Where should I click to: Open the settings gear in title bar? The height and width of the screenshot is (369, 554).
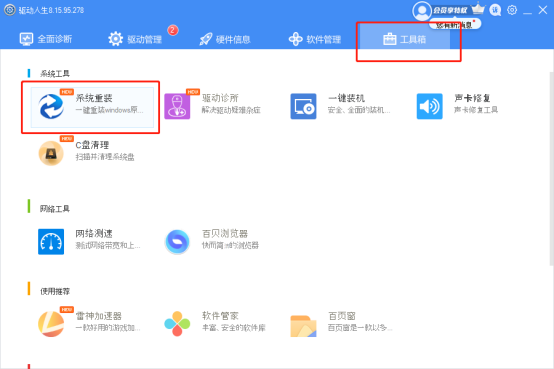tap(512, 10)
